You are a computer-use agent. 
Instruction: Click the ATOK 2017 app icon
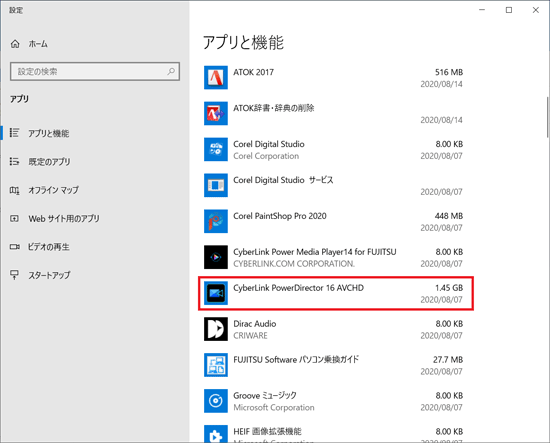[x=216, y=78]
